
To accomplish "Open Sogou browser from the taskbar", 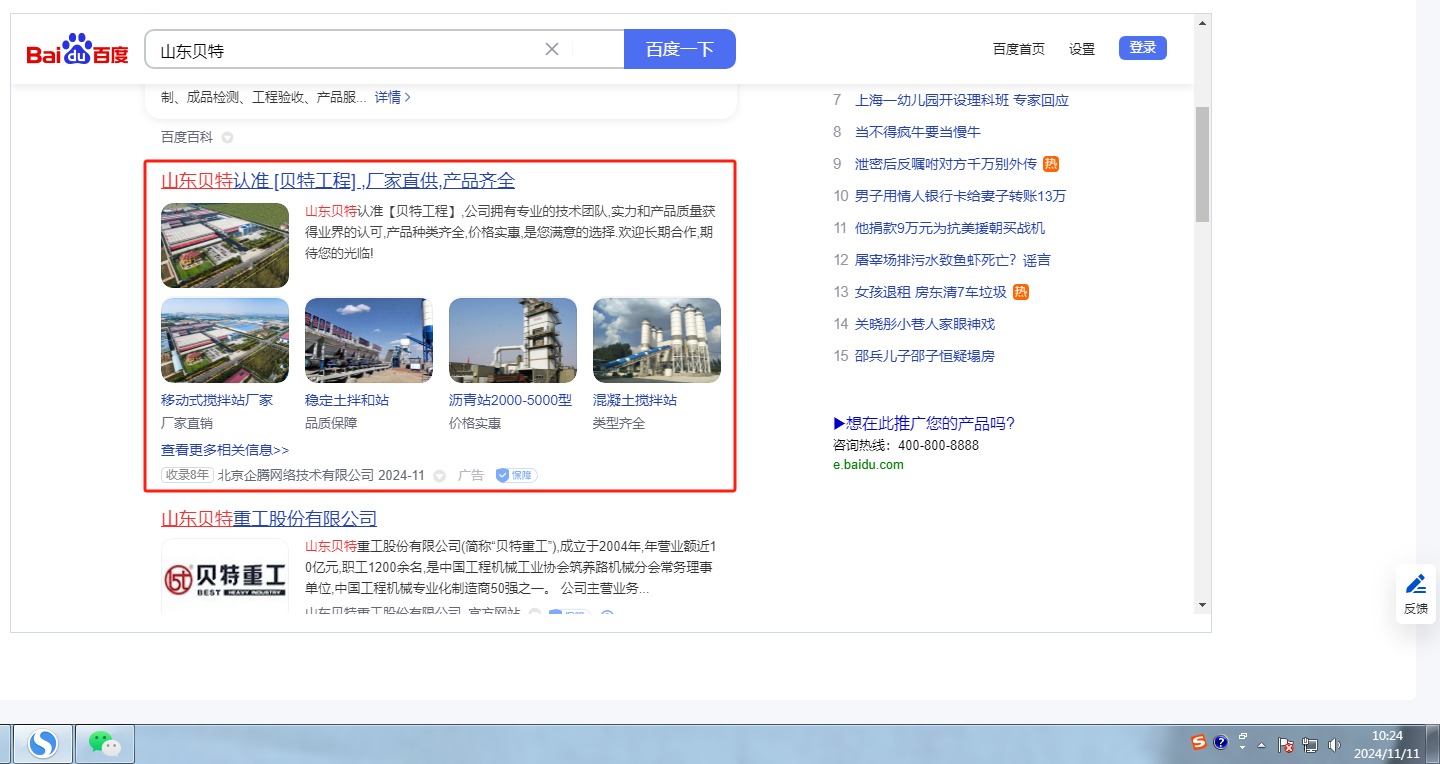I will coord(42,743).
